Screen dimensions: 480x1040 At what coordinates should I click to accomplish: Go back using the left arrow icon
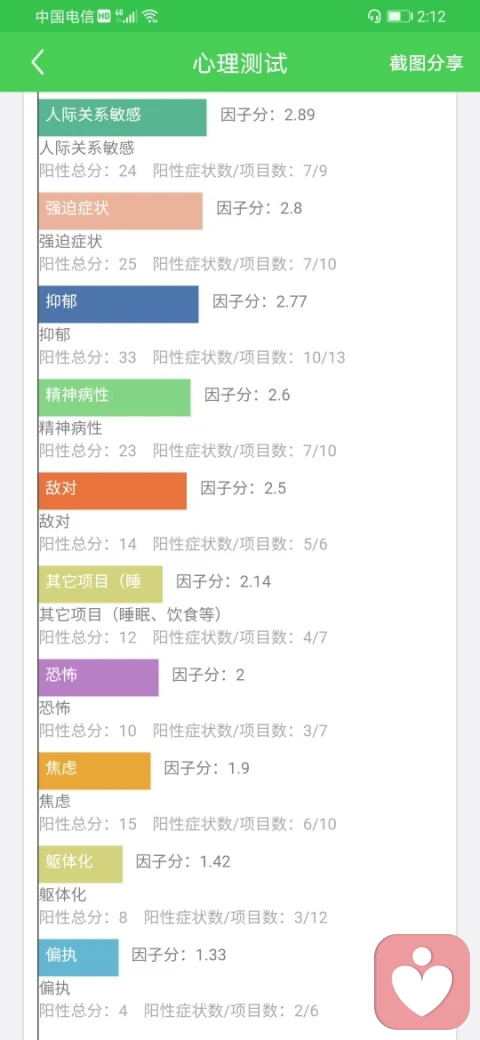[38, 62]
